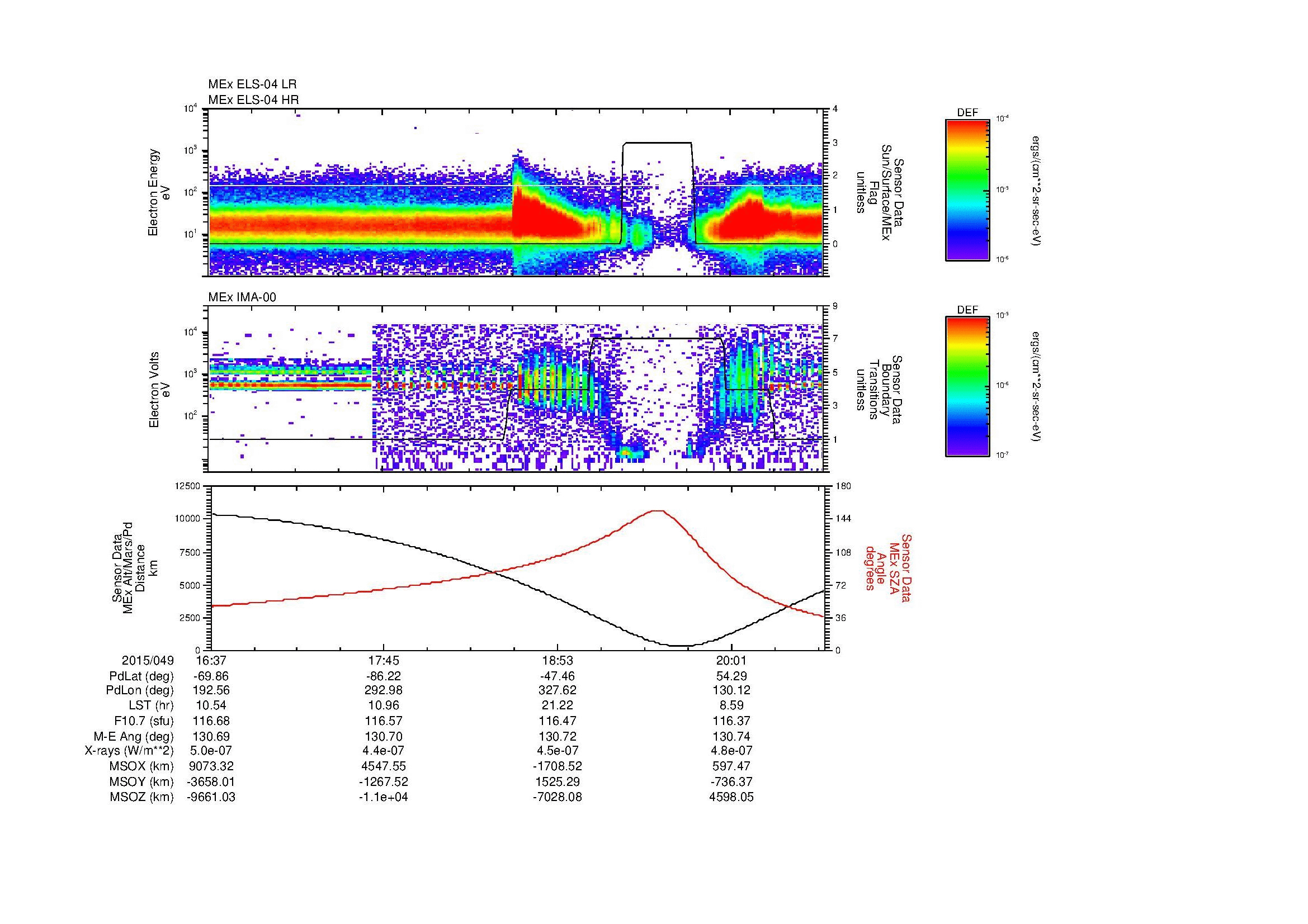The image size is (1308, 924).
Task: Click the 'MEx ELS-04 HR' plot title
Action: click(253, 100)
